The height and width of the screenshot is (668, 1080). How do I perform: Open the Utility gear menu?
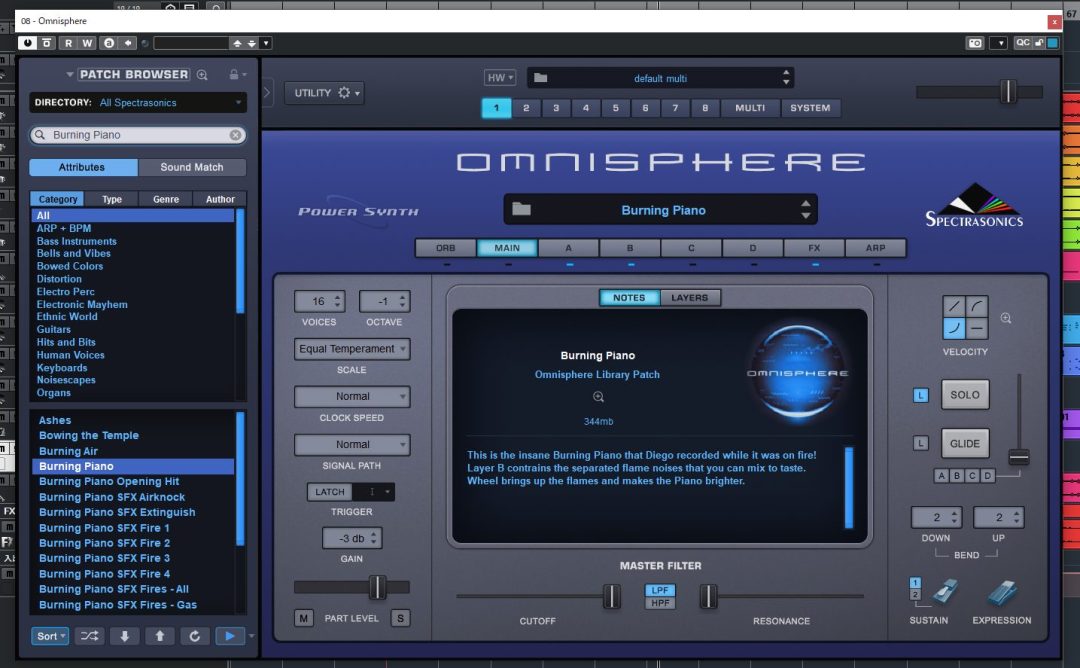(x=325, y=92)
